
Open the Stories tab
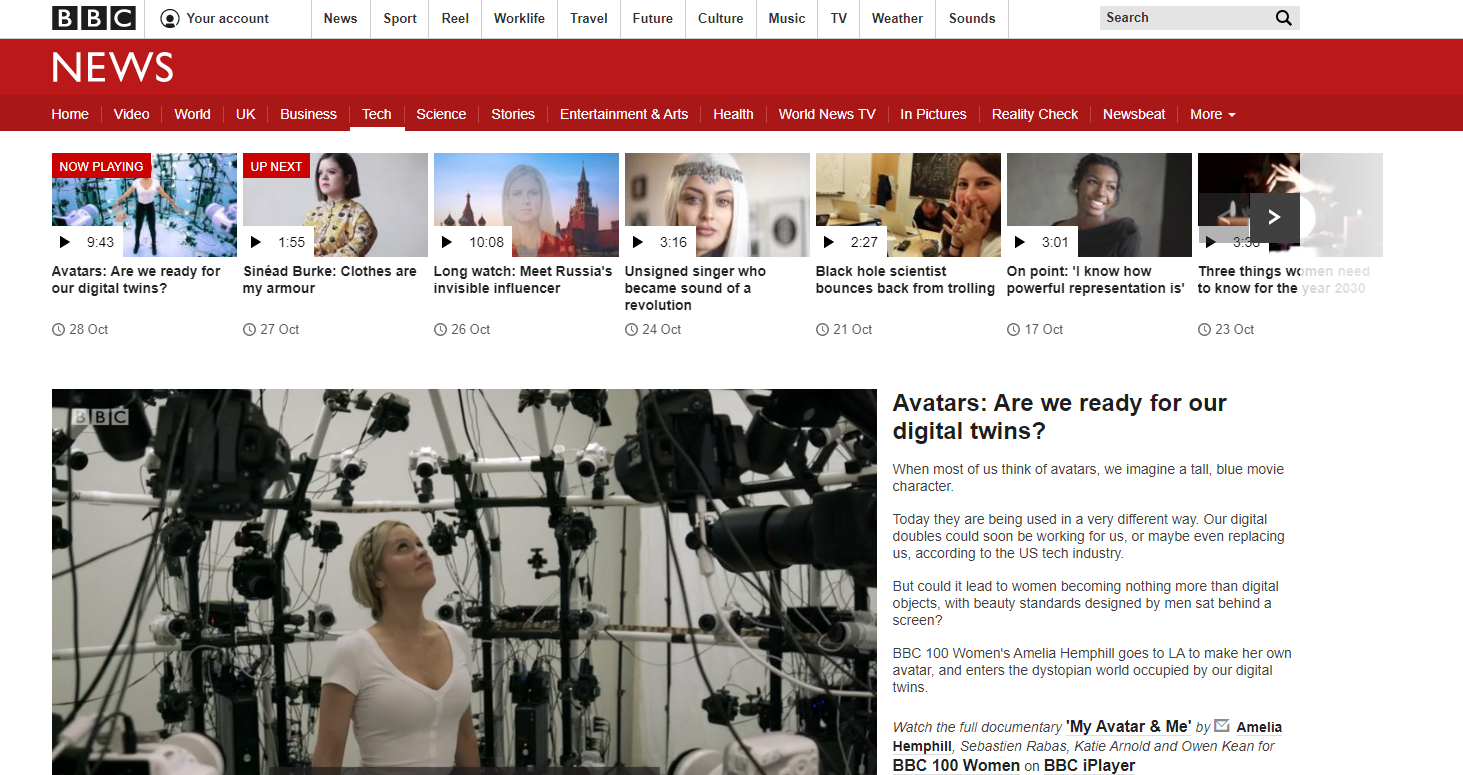point(513,114)
